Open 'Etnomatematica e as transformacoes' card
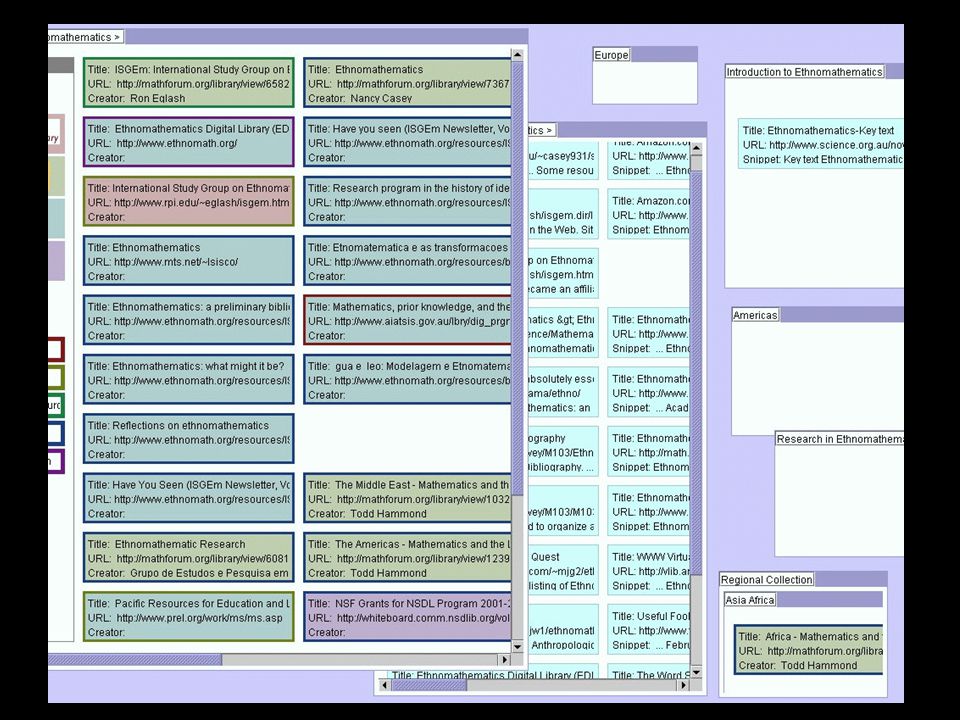 point(407,261)
